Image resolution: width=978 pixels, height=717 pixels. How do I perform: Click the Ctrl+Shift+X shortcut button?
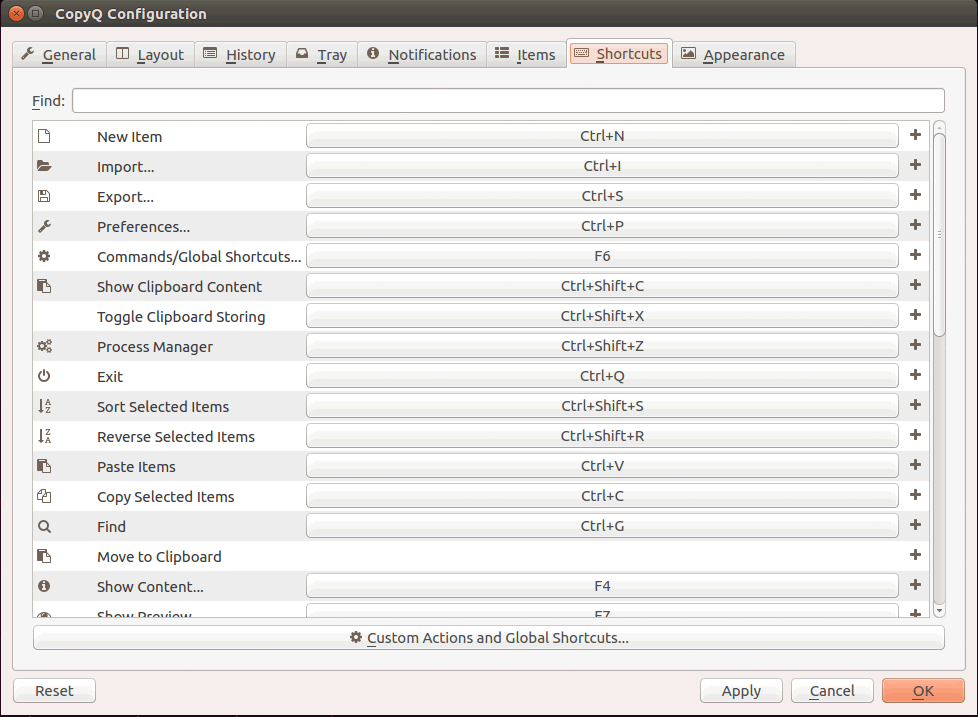(x=602, y=315)
